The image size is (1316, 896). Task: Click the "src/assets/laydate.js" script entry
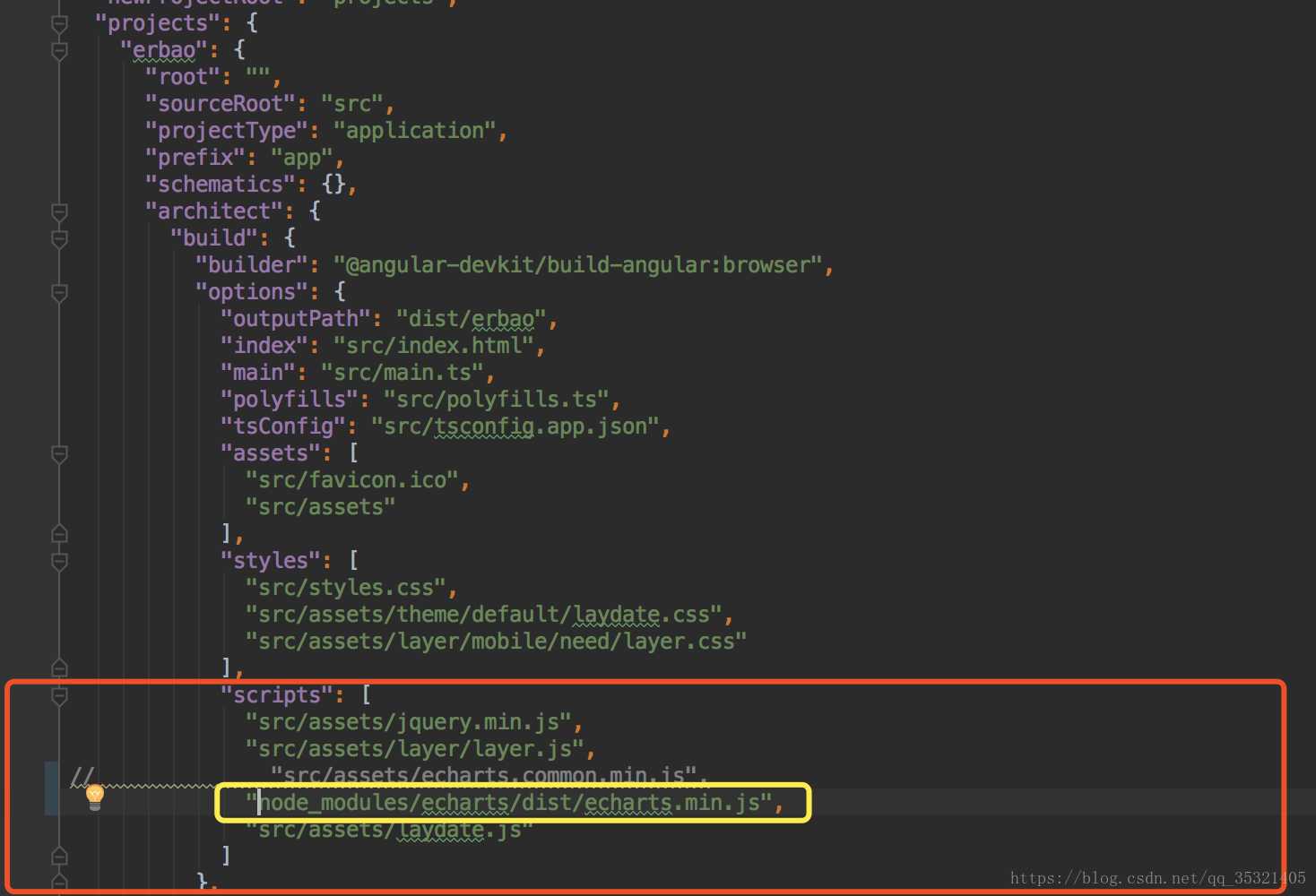coord(389,830)
